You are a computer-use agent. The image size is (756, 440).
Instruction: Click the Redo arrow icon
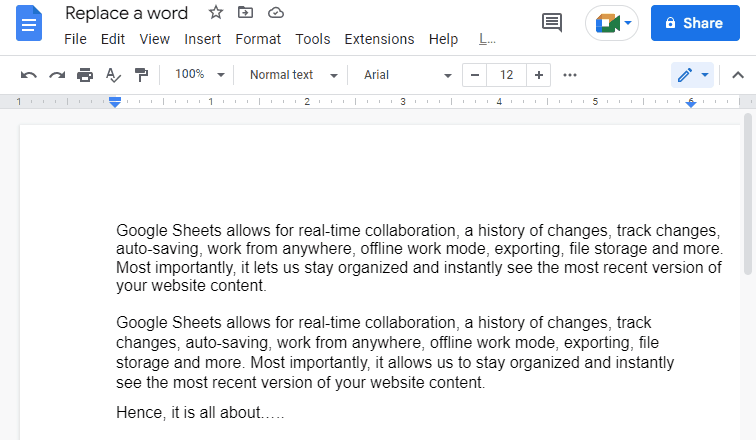tap(57, 75)
